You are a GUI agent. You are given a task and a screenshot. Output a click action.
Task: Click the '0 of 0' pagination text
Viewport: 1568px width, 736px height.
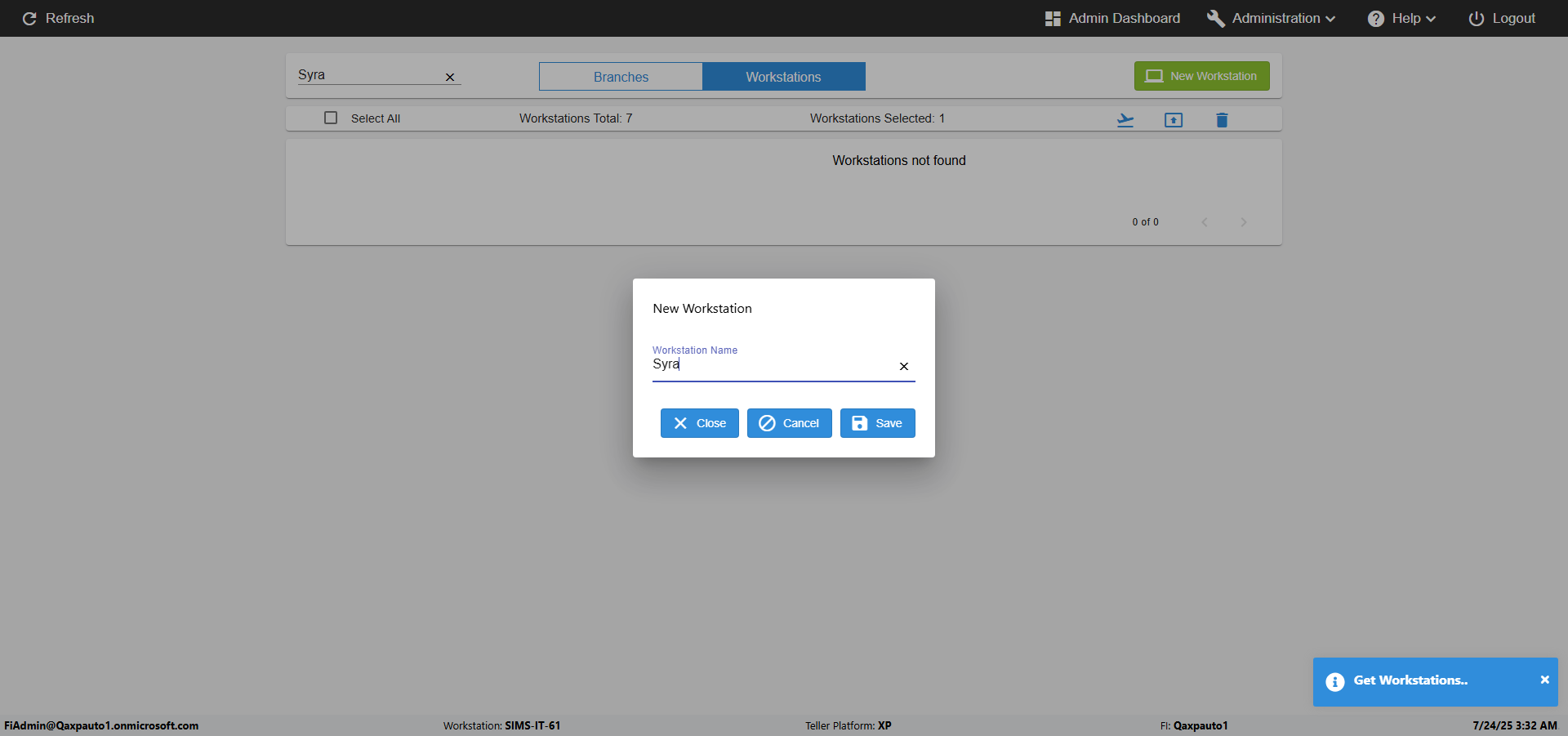click(x=1145, y=222)
